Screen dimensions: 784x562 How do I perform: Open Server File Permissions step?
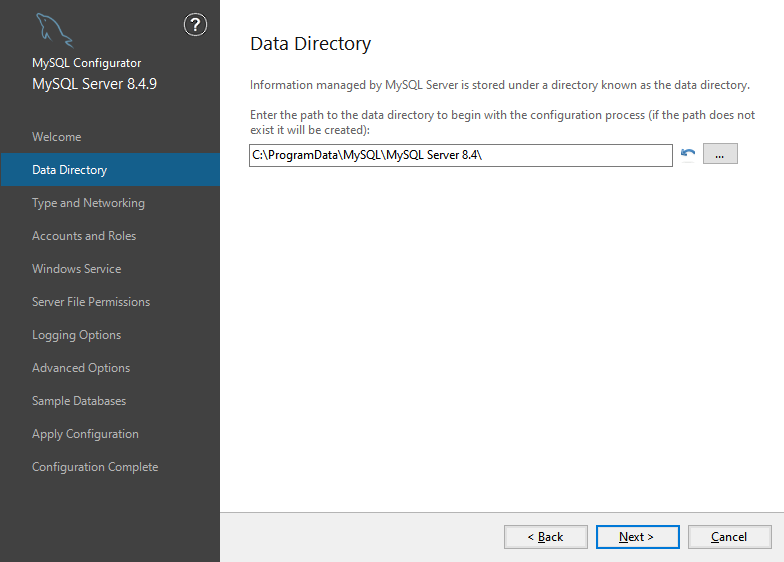click(x=91, y=302)
